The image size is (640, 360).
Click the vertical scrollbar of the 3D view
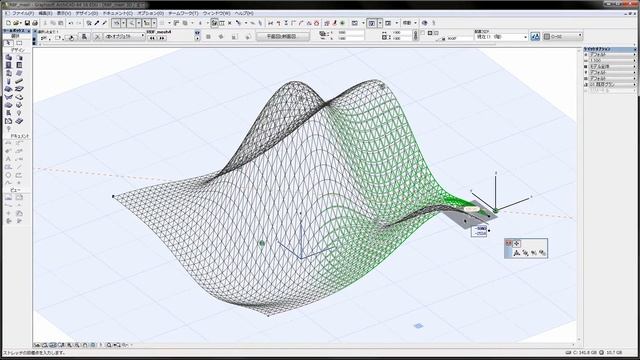(x=579, y=195)
